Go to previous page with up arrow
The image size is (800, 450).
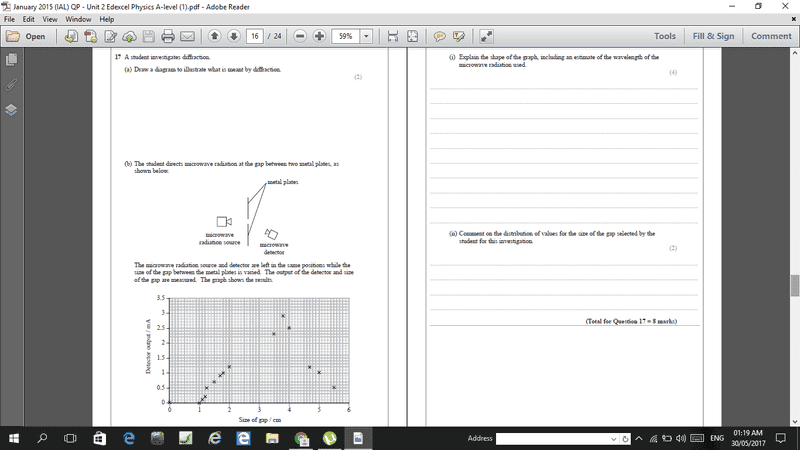[x=214, y=37]
